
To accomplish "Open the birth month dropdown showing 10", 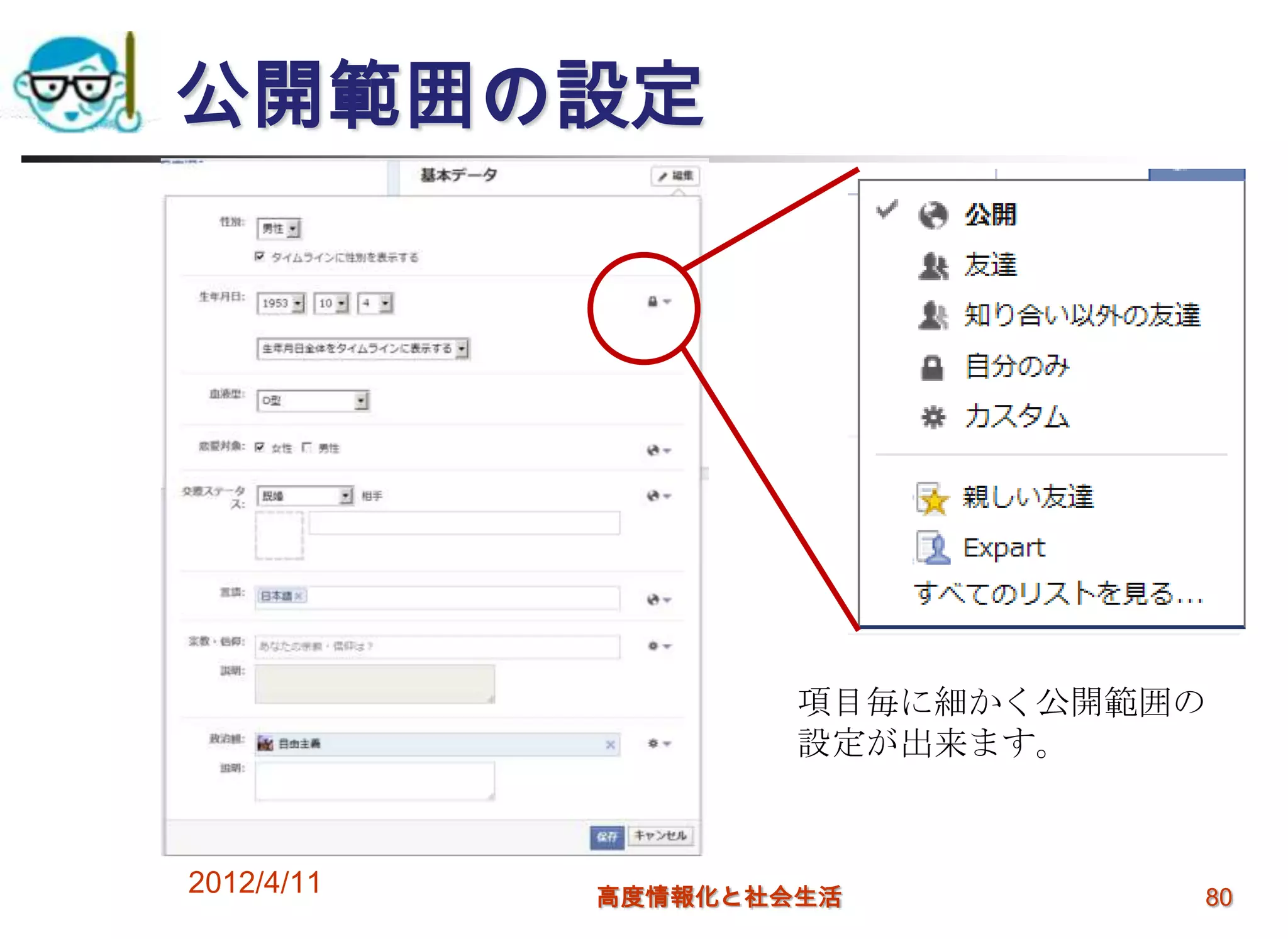I will pos(331,303).
